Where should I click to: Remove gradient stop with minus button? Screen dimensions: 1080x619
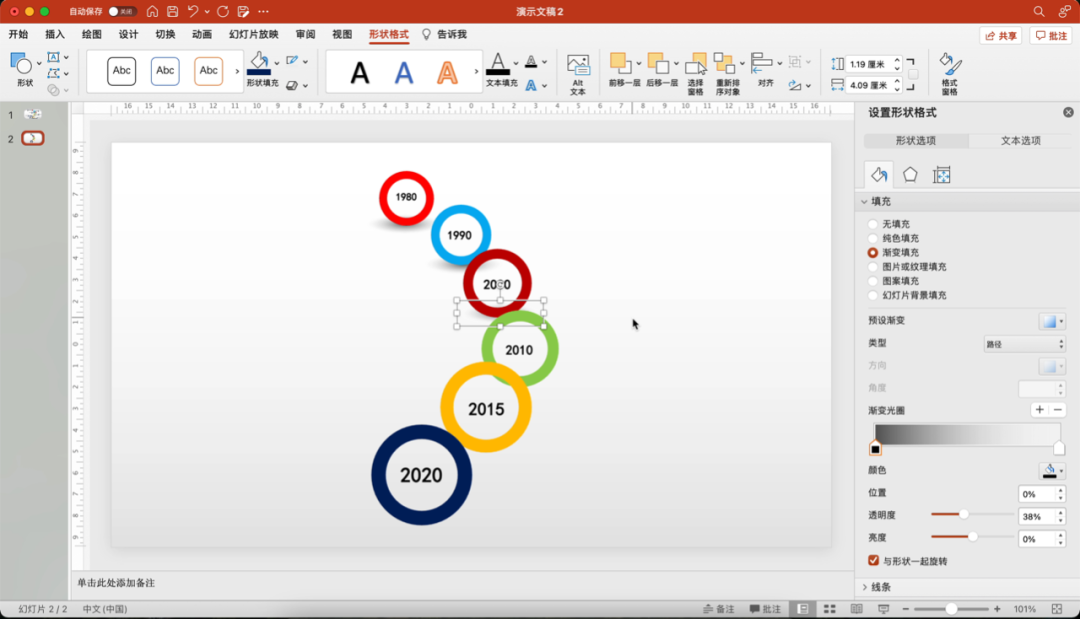click(x=1057, y=410)
